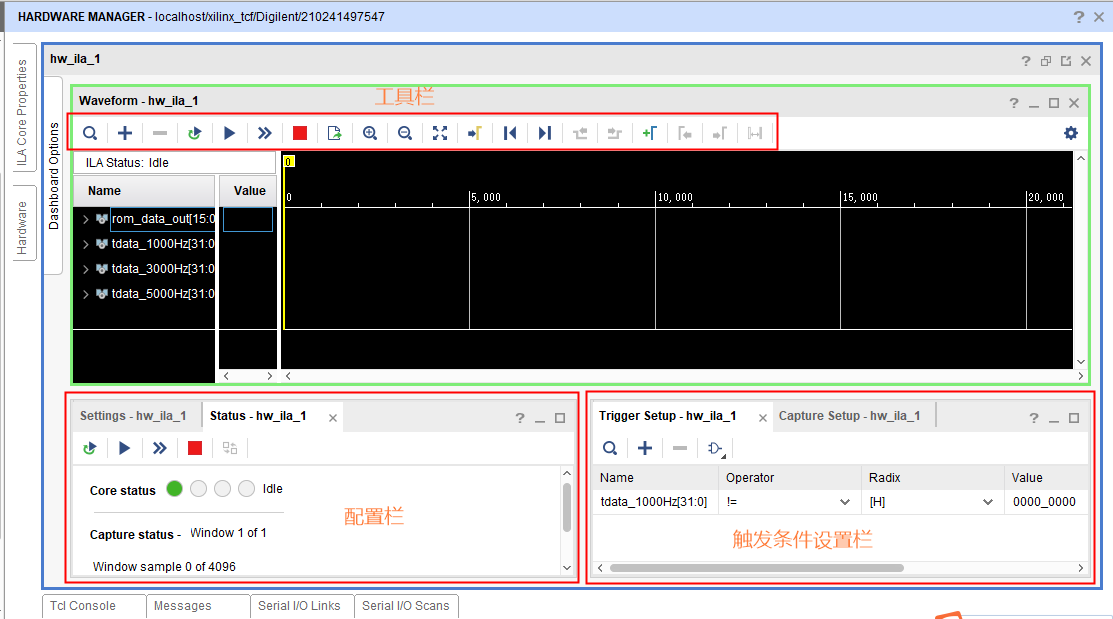Add a marker with the green plus flag icon

click(x=649, y=133)
